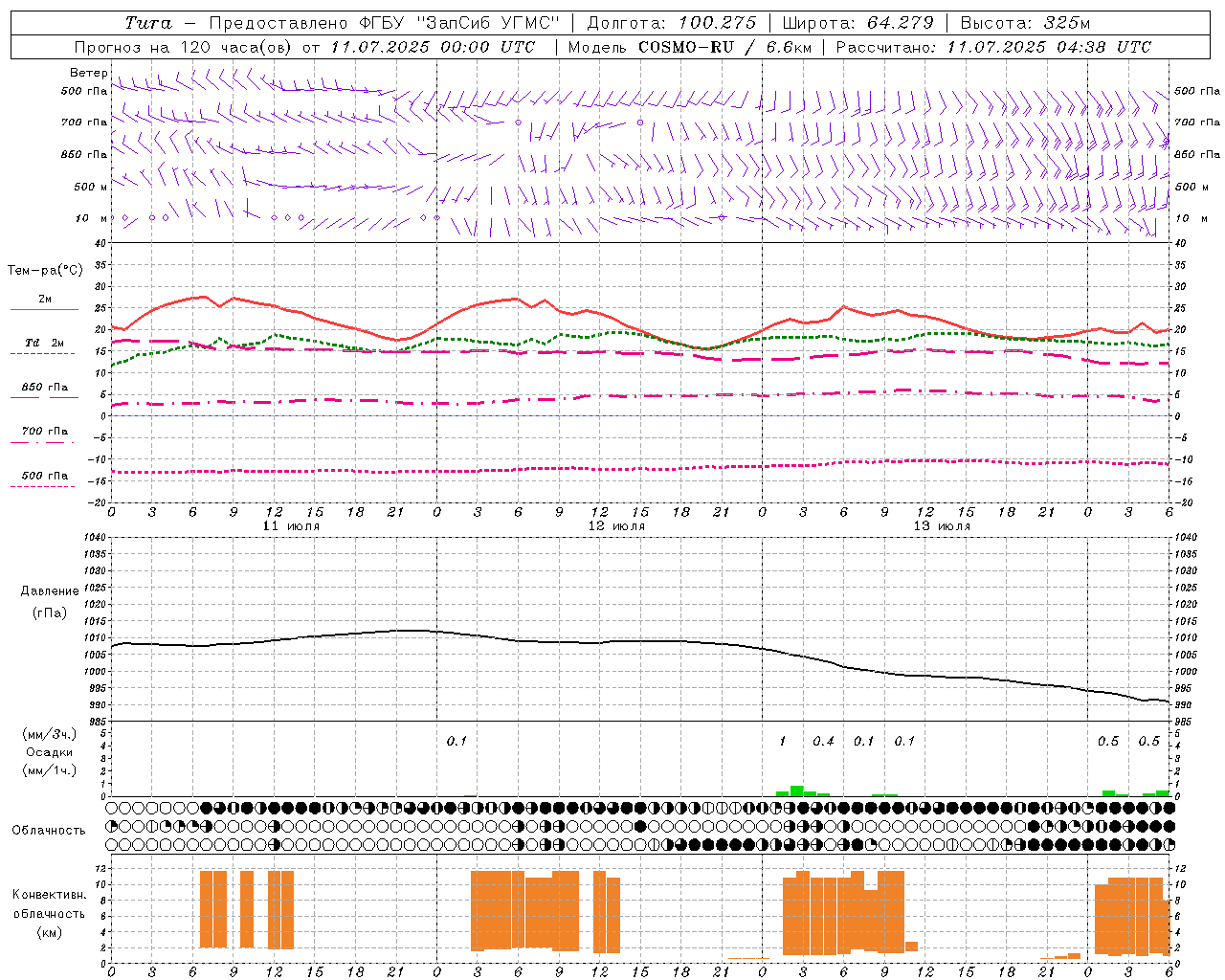Click the "Облачность" cloud cover label

pyautogui.click(x=49, y=831)
